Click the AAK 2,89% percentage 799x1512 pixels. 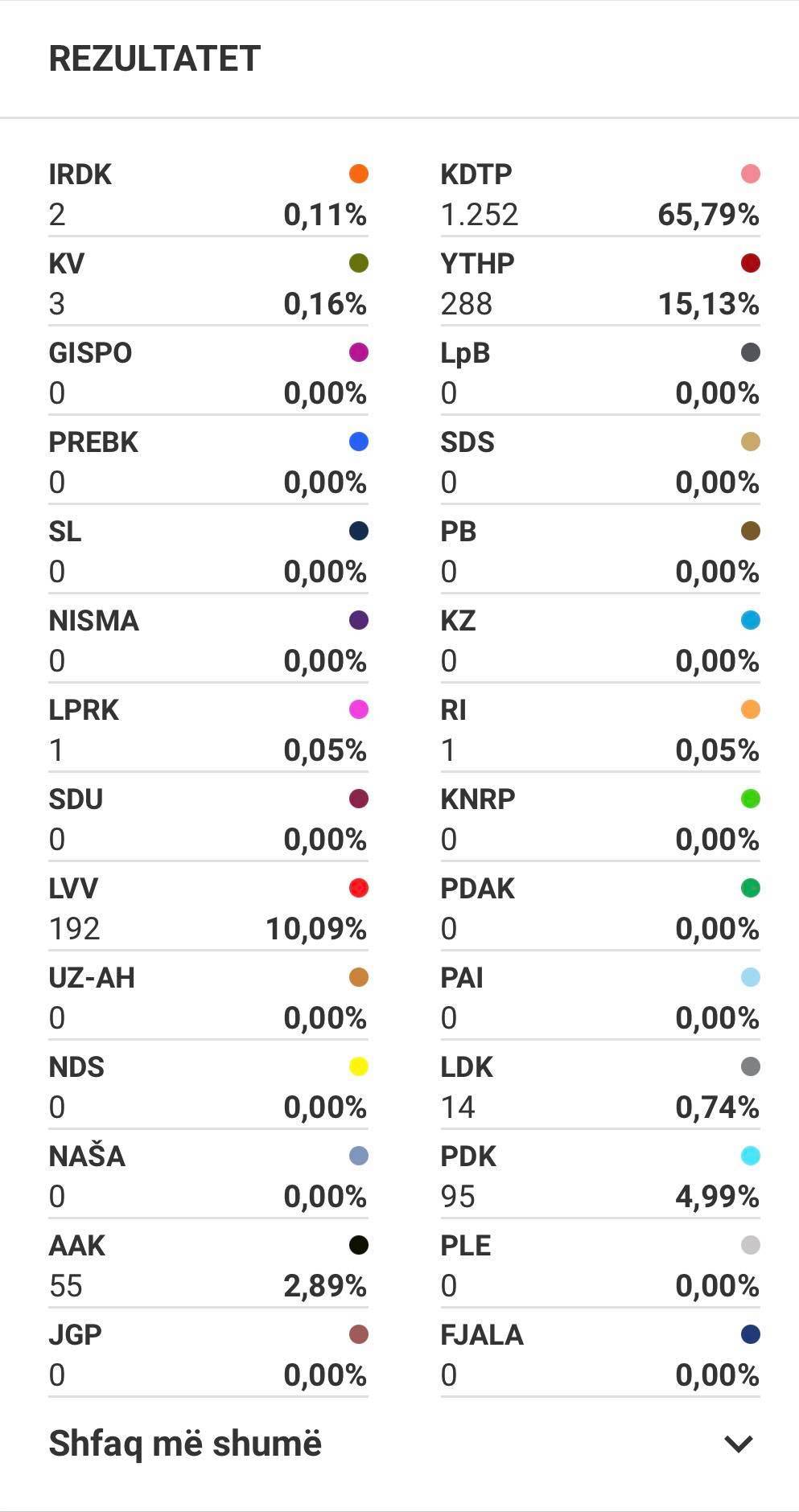point(325,1286)
